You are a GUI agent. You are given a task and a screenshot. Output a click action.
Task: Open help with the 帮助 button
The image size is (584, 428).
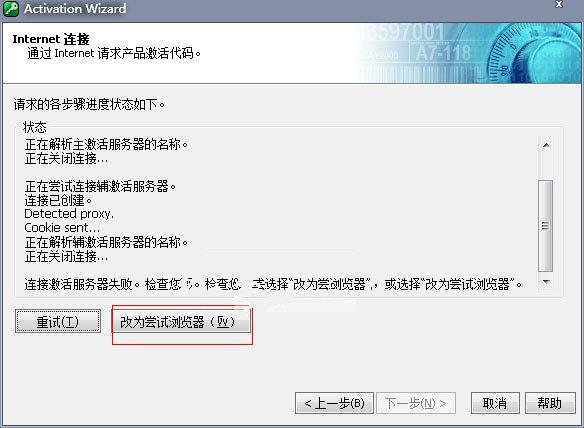(x=550, y=403)
